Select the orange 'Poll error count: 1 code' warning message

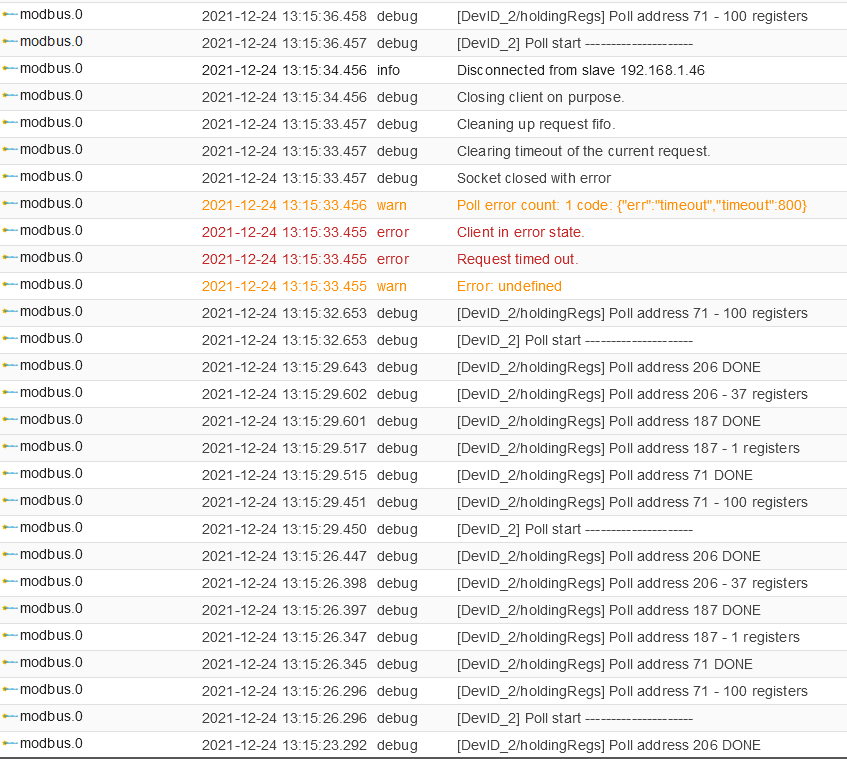pos(632,205)
